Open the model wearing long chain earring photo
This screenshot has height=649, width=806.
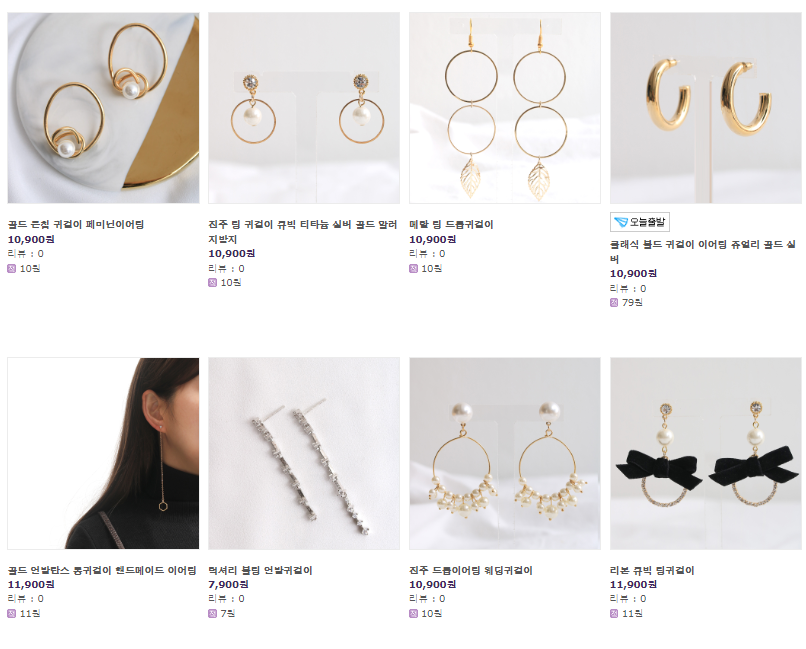[103, 454]
